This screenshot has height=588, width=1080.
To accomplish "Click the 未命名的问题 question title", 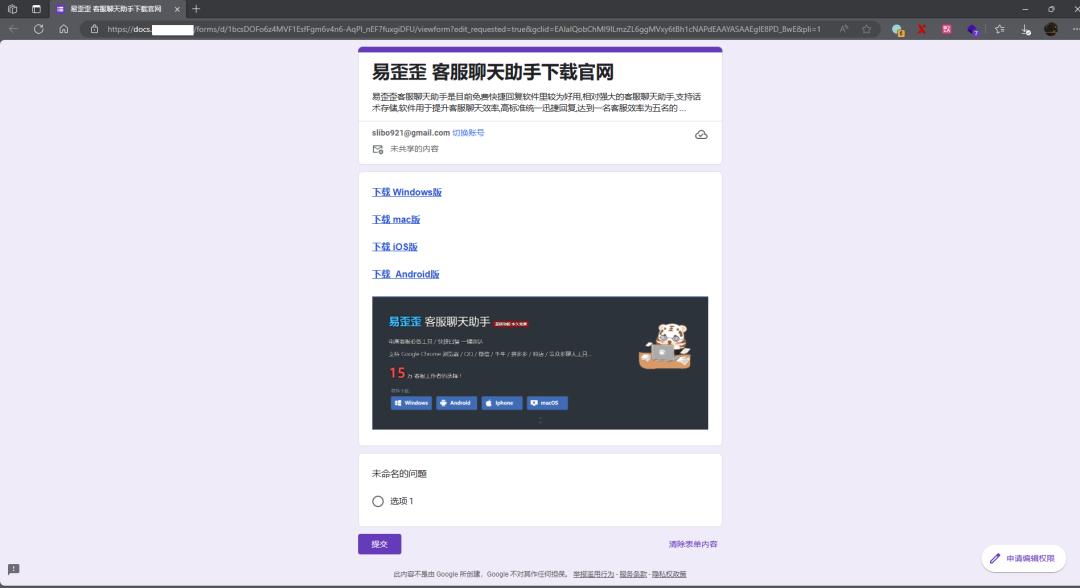I will [399, 474].
